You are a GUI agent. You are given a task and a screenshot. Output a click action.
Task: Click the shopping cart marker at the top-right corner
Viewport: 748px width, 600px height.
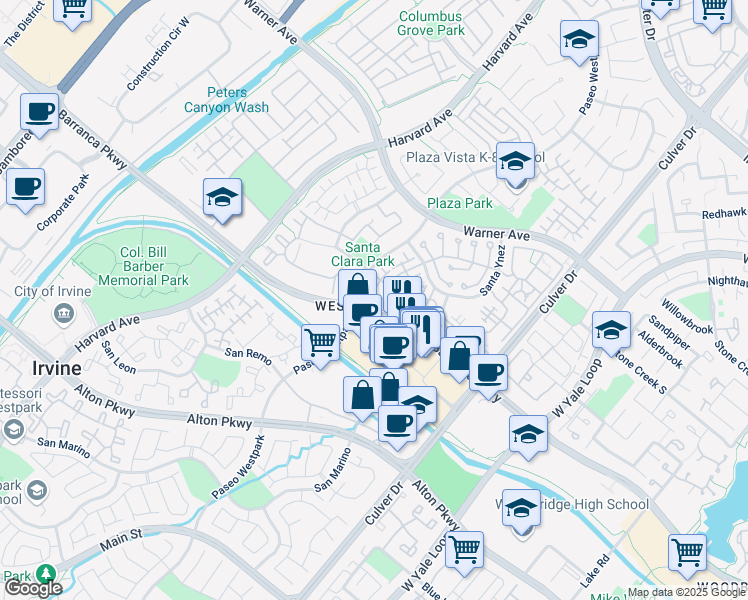(x=712, y=12)
